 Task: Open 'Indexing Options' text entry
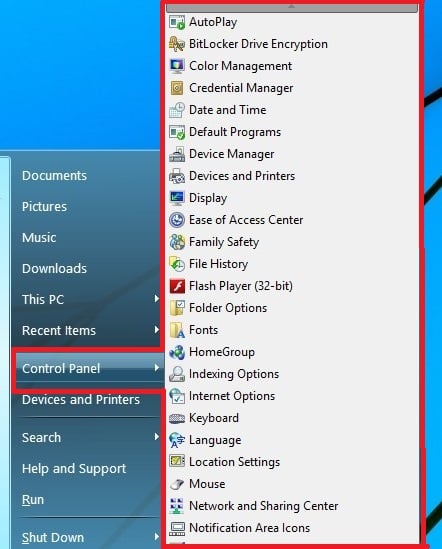234,374
